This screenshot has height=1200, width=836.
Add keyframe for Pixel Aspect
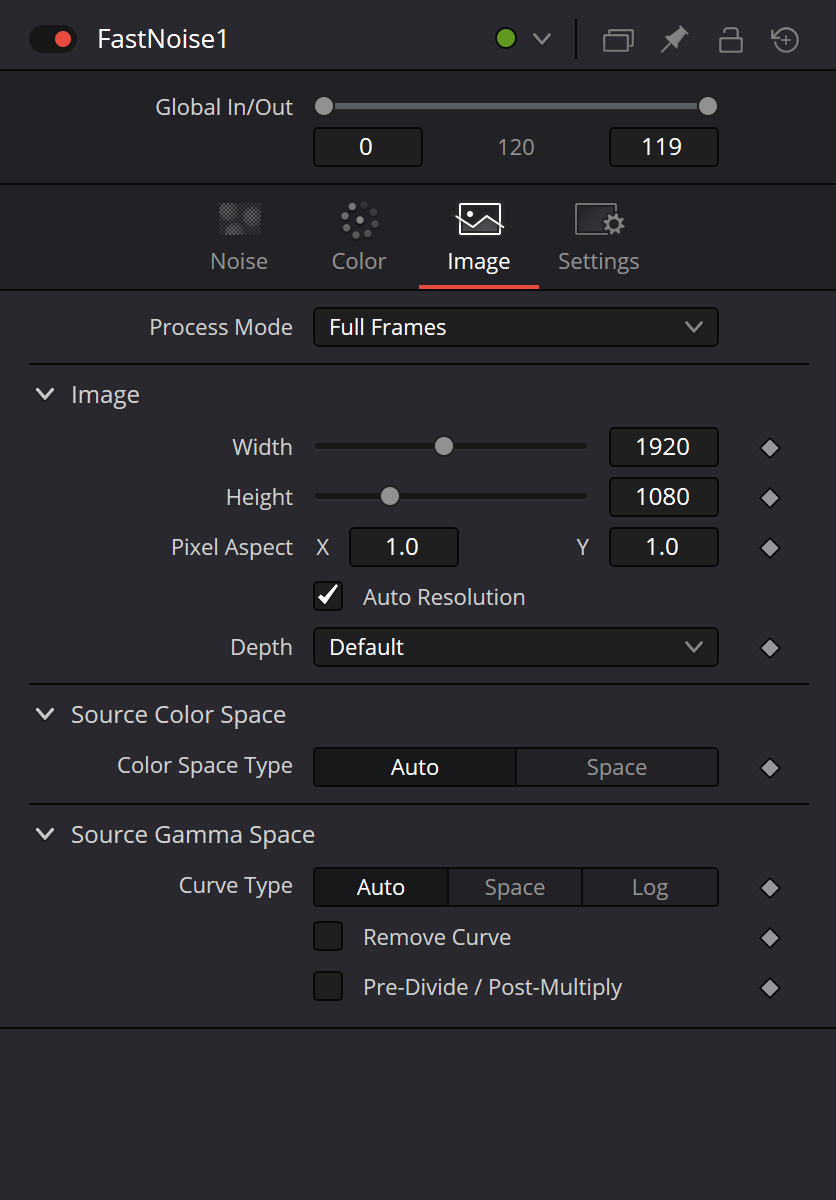769,548
